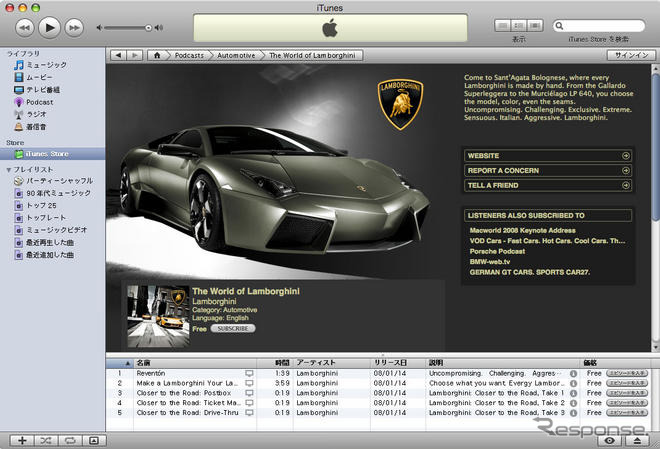Toggle shuffle at bottom bar
The width and height of the screenshot is (660, 449).
(46, 440)
